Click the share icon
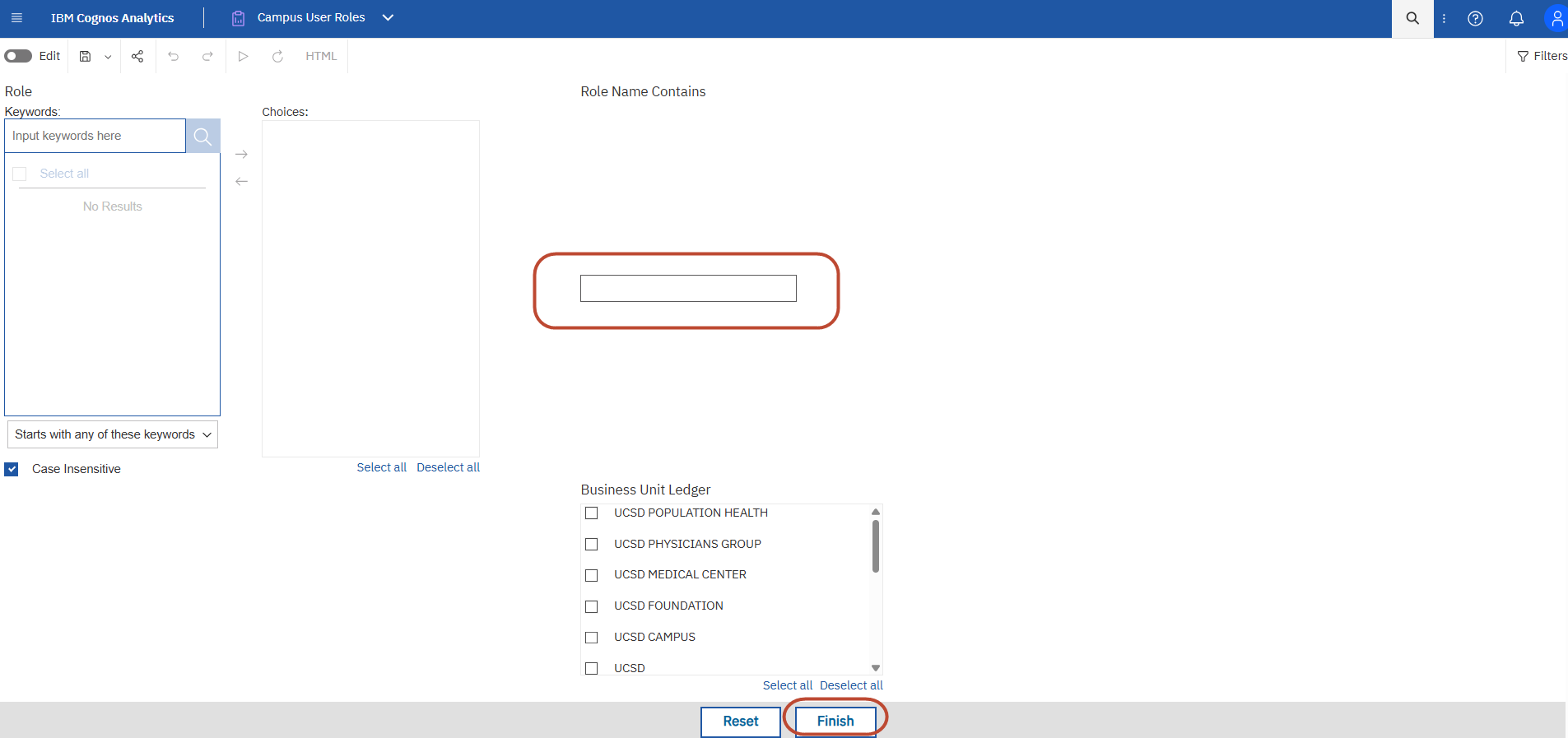 point(137,56)
